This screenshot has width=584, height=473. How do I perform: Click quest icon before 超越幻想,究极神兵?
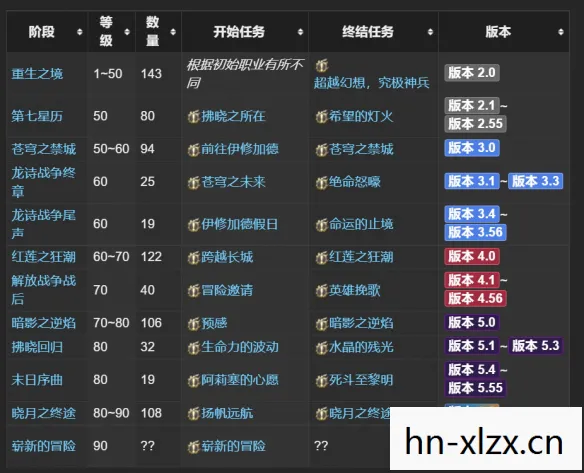(322, 66)
